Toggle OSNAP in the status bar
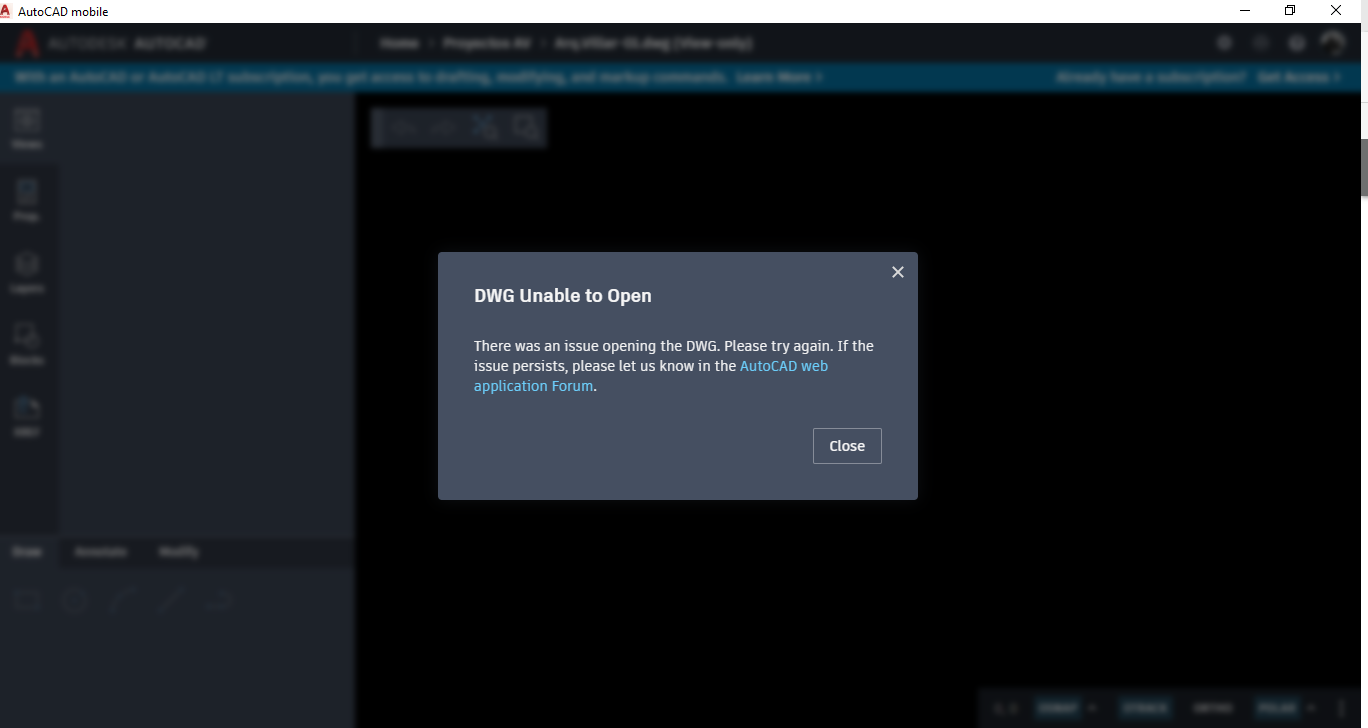Image resolution: width=1368 pixels, height=728 pixels. click(1058, 708)
